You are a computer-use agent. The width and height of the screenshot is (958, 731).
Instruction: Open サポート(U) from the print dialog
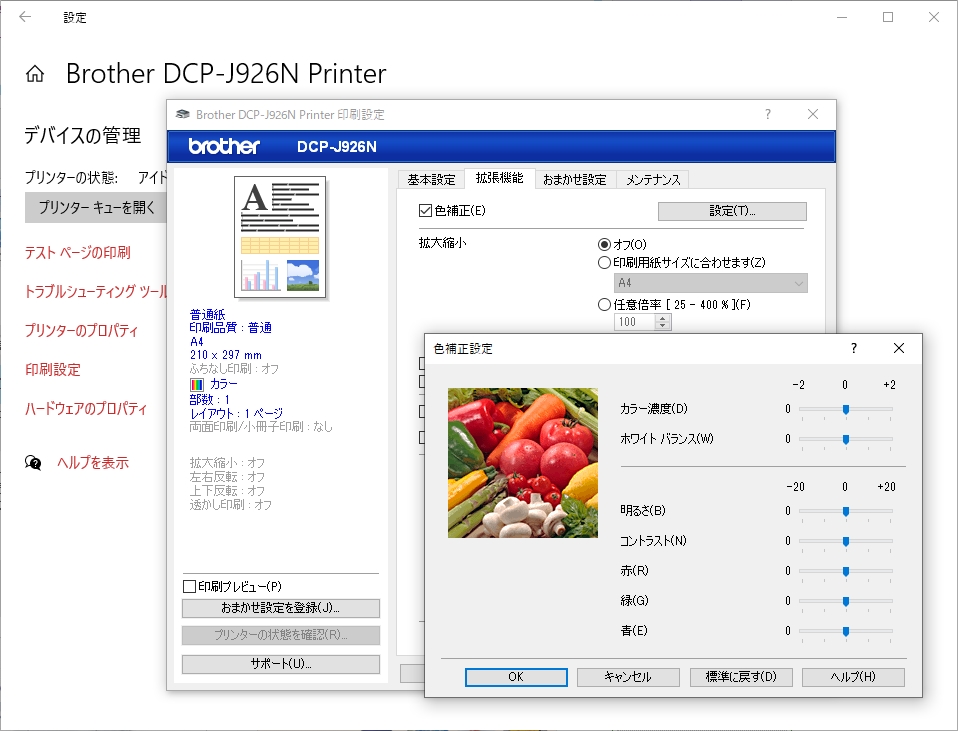(280, 664)
